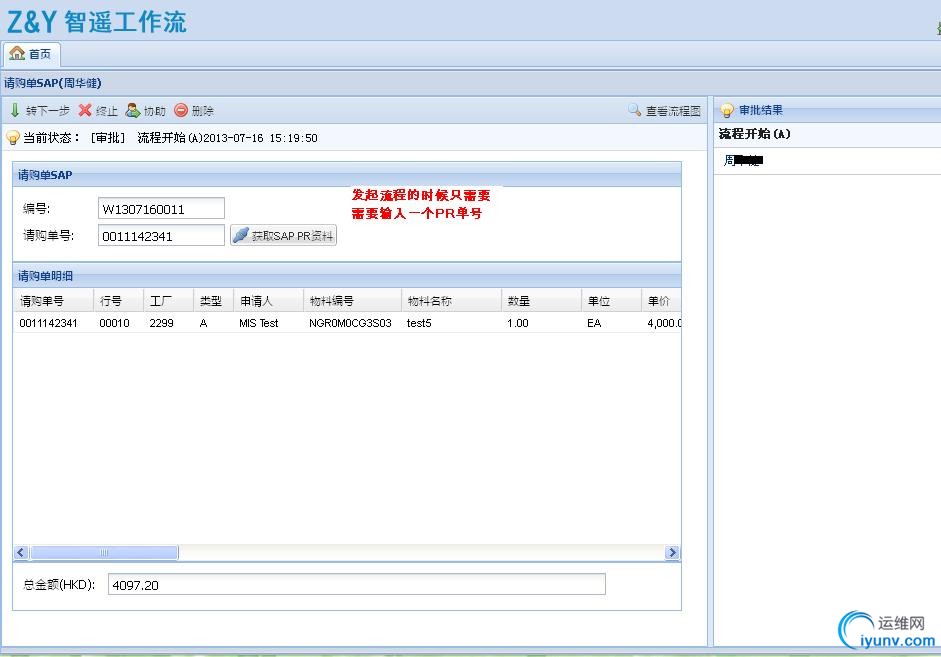
Task: Select material name cell test5
Action: [419, 323]
